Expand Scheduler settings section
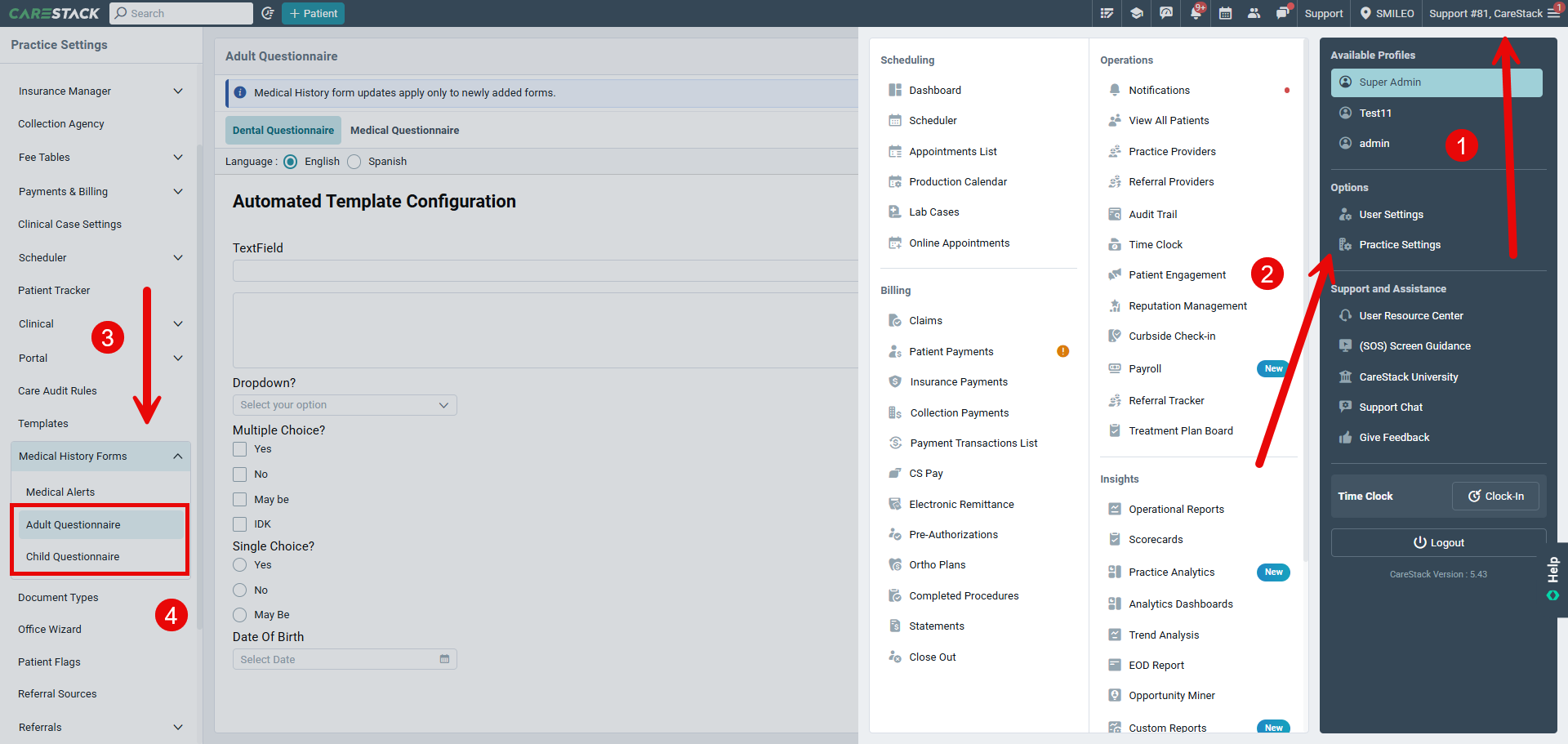The width and height of the screenshot is (1568, 744). (178, 257)
